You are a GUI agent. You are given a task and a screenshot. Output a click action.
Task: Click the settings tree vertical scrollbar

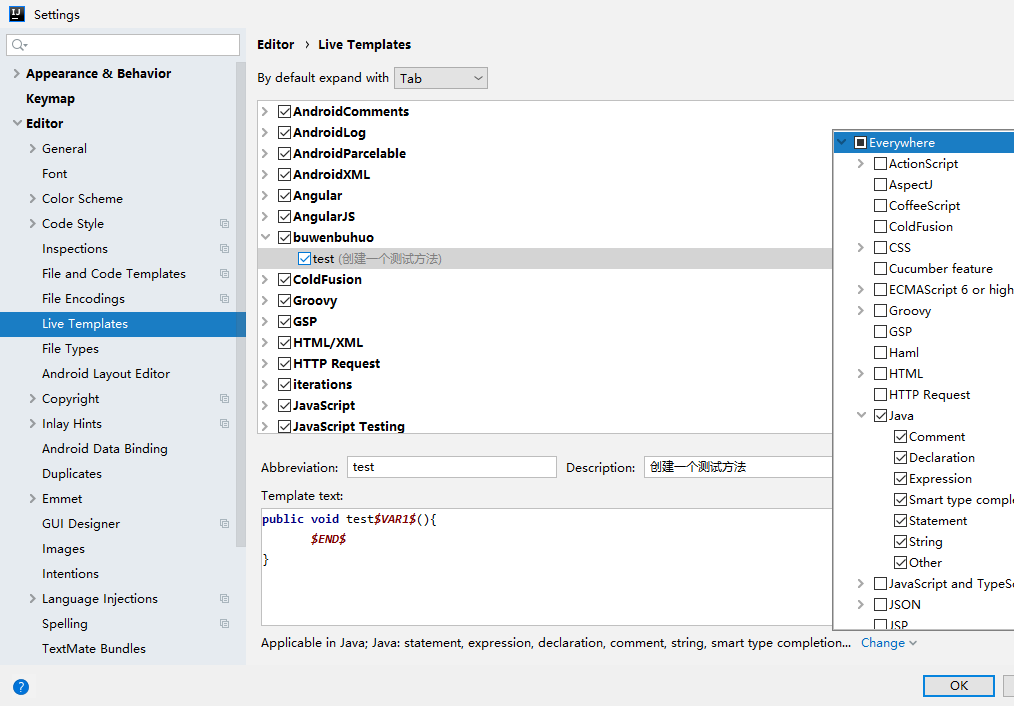click(x=241, y=304)
